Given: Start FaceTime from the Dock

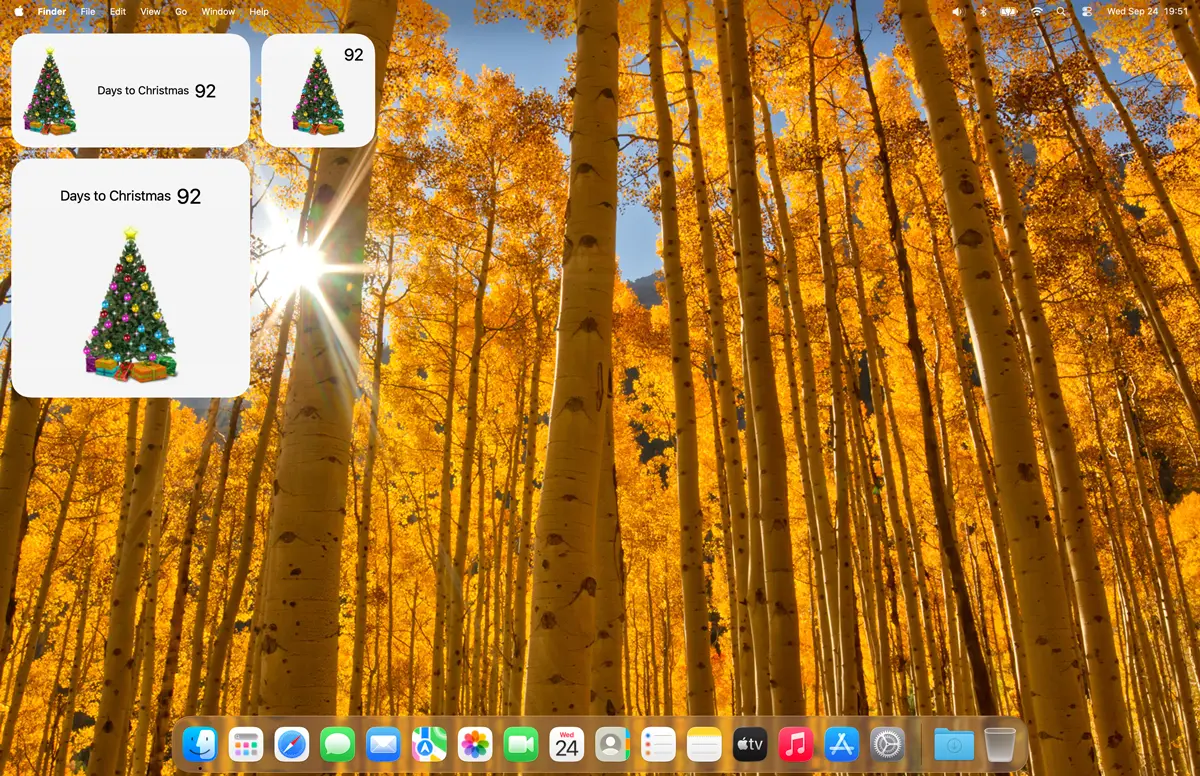Looking at the screenshot, I should 520,743.
